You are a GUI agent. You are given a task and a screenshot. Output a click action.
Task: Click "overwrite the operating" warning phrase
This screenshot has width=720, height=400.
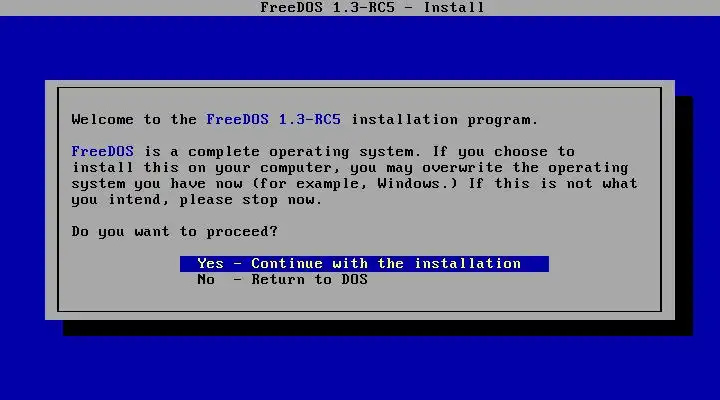pyautogui.click(x=525, y=168)
